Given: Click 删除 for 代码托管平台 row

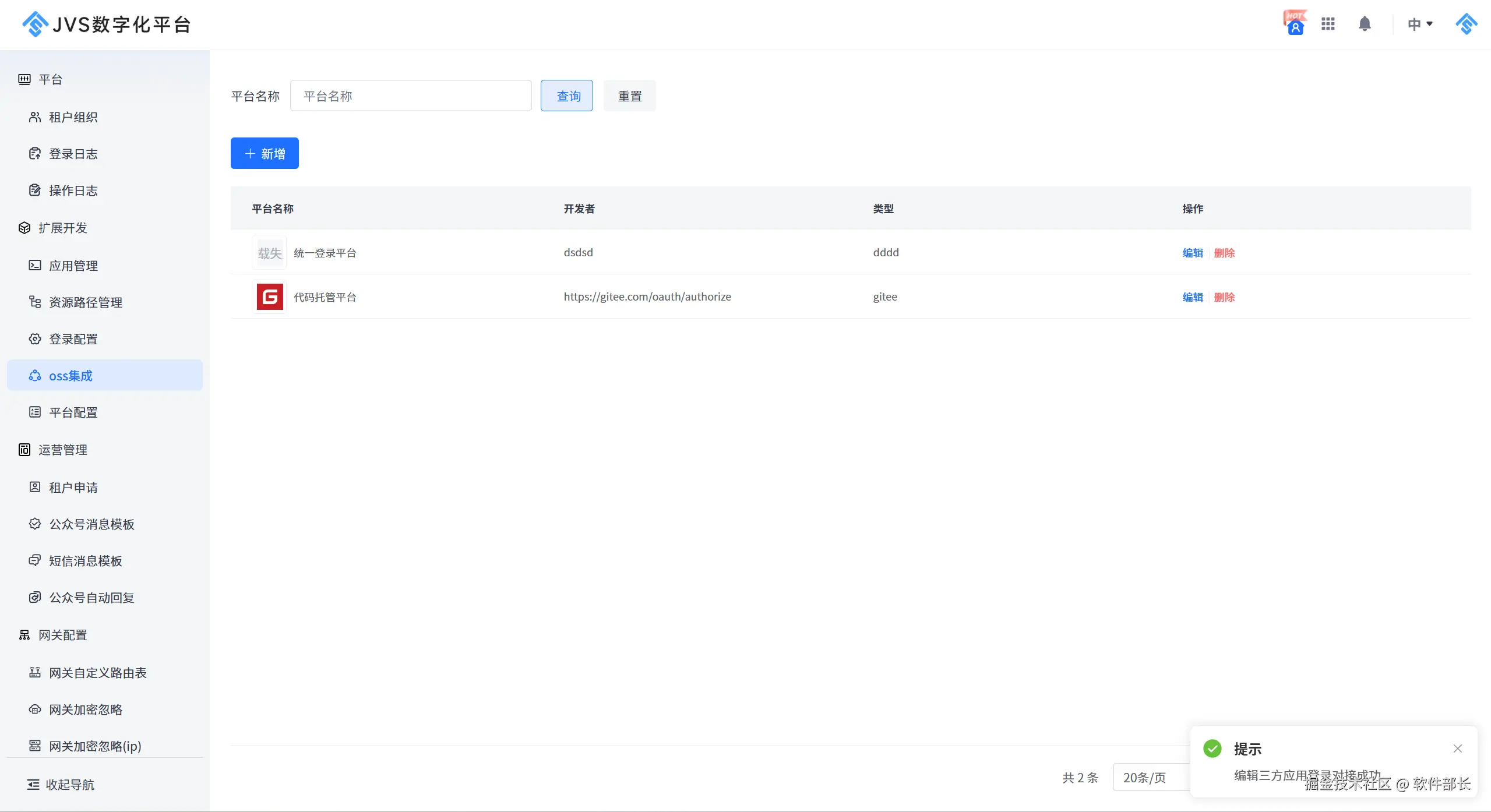Looking at the screenshot, I should coord(1224,297).
